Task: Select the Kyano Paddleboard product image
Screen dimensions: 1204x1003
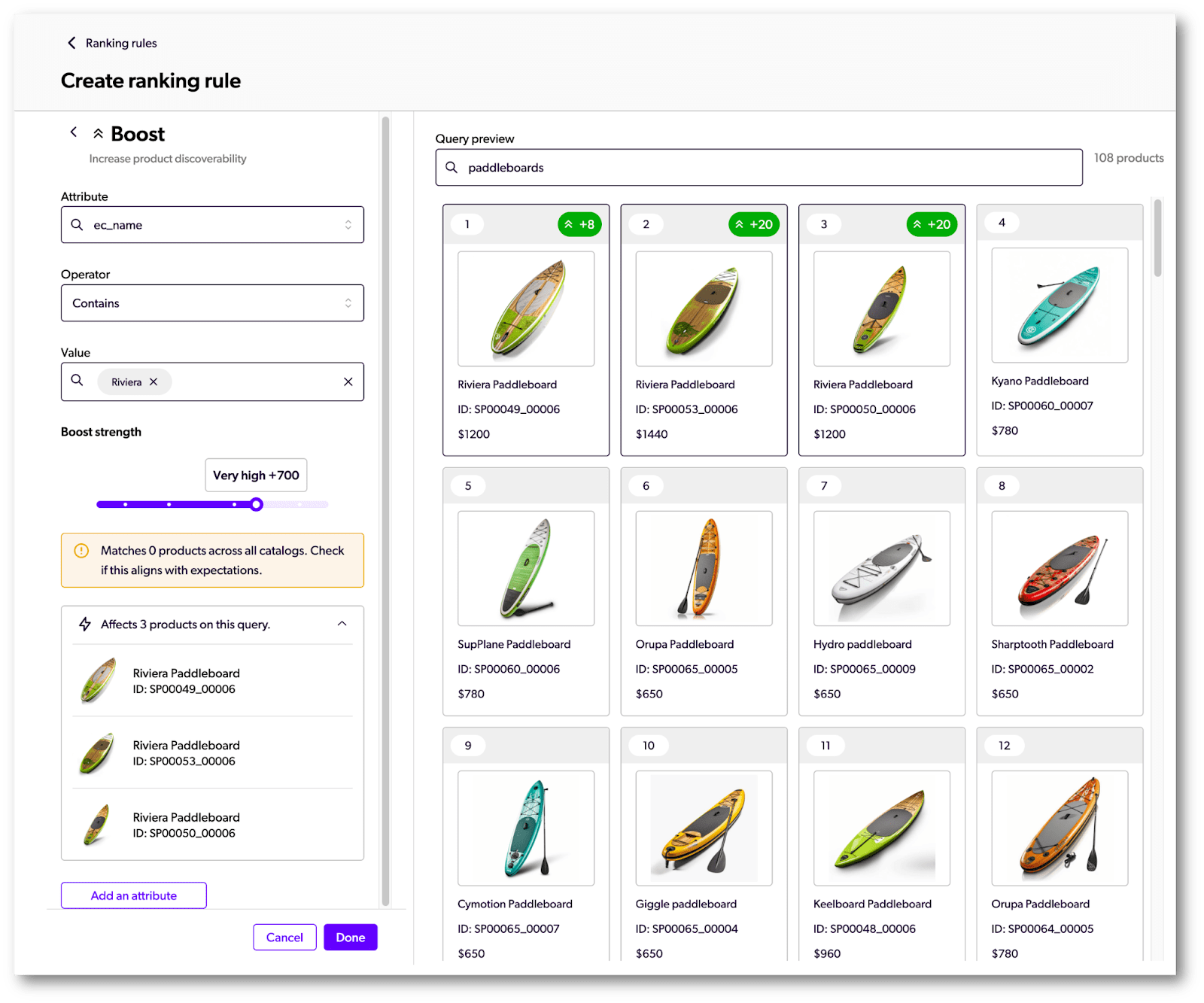Action: coord(1060,305)
